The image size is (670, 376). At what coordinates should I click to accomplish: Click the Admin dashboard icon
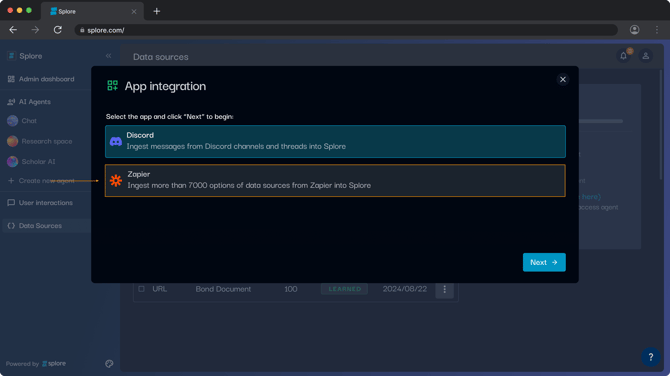tap(11, 79)
